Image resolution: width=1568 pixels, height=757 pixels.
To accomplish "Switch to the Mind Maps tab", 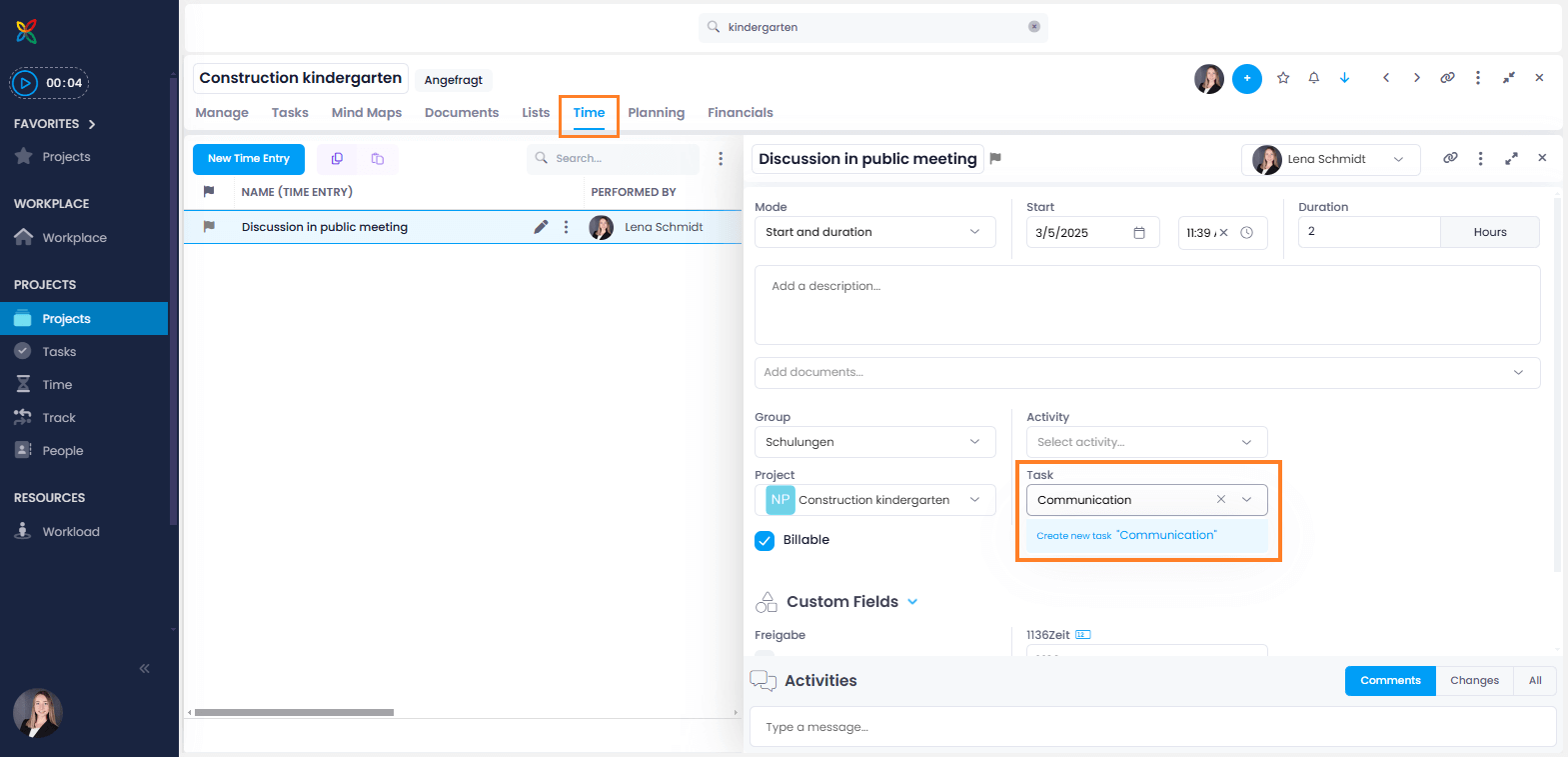I will click(x=367, y=113).
